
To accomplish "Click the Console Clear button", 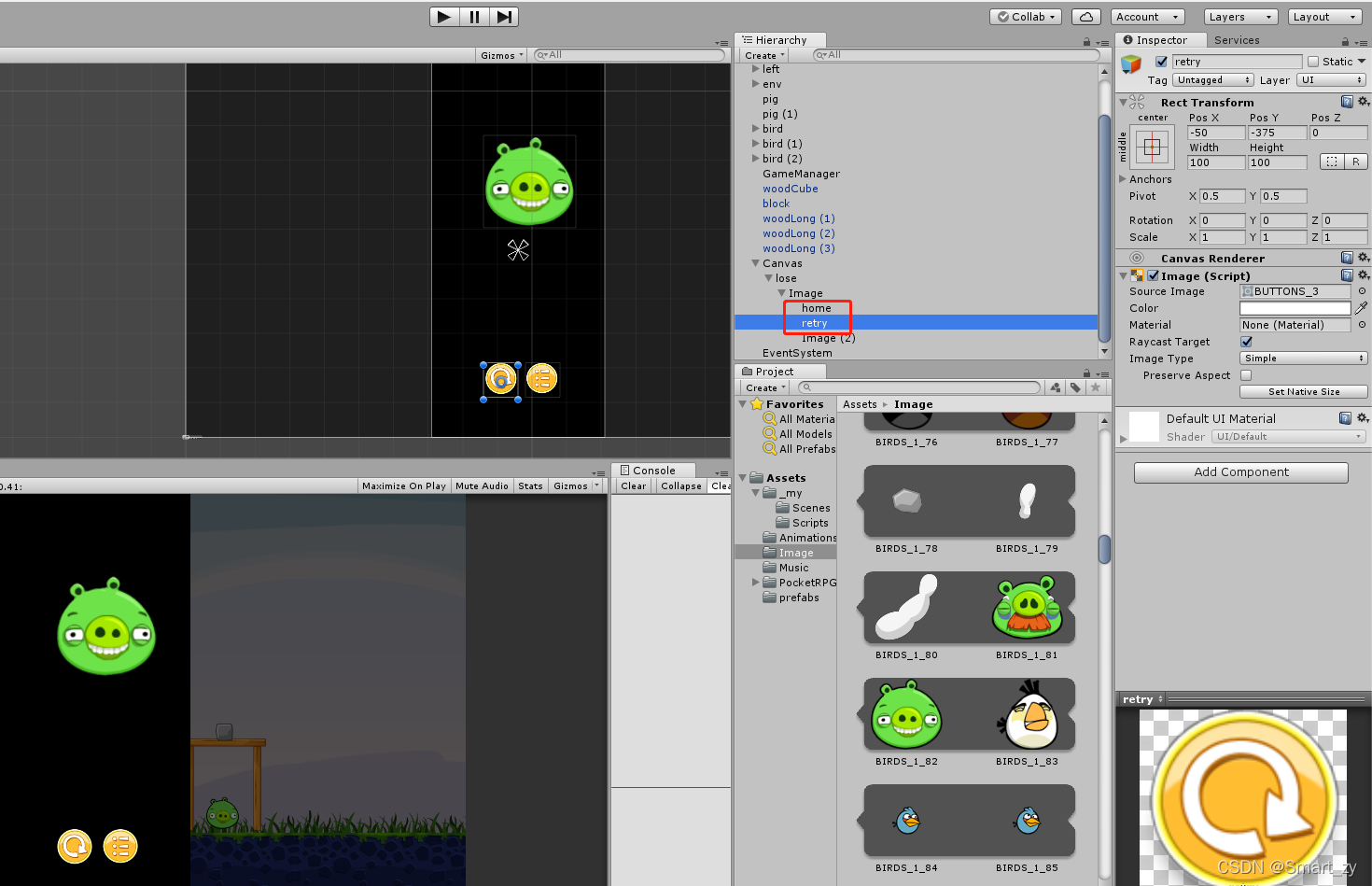I will [633, 486].
